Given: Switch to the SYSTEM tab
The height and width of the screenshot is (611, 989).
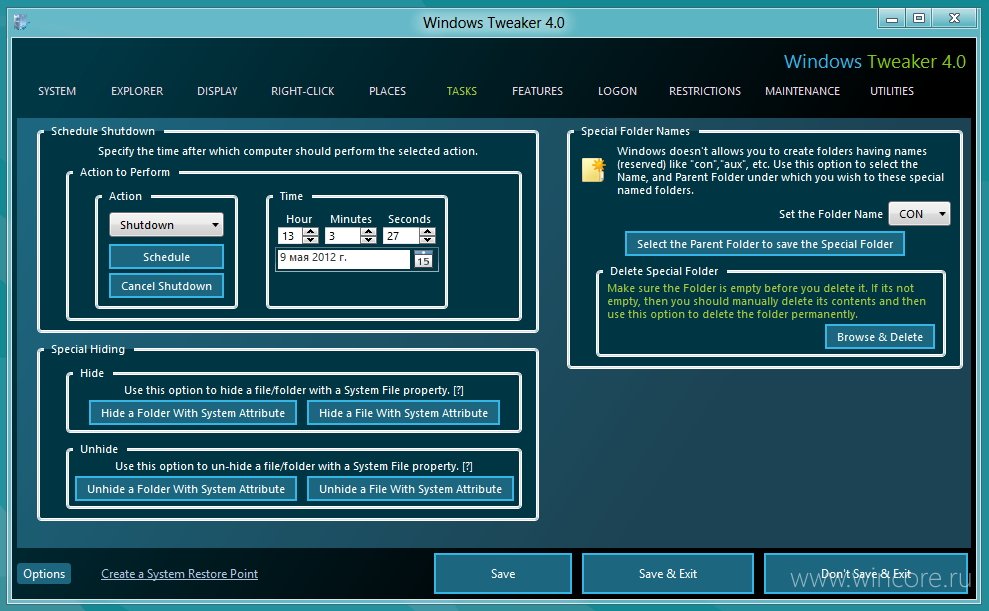Looking at the screenshot, I should [x=57, y=91].
